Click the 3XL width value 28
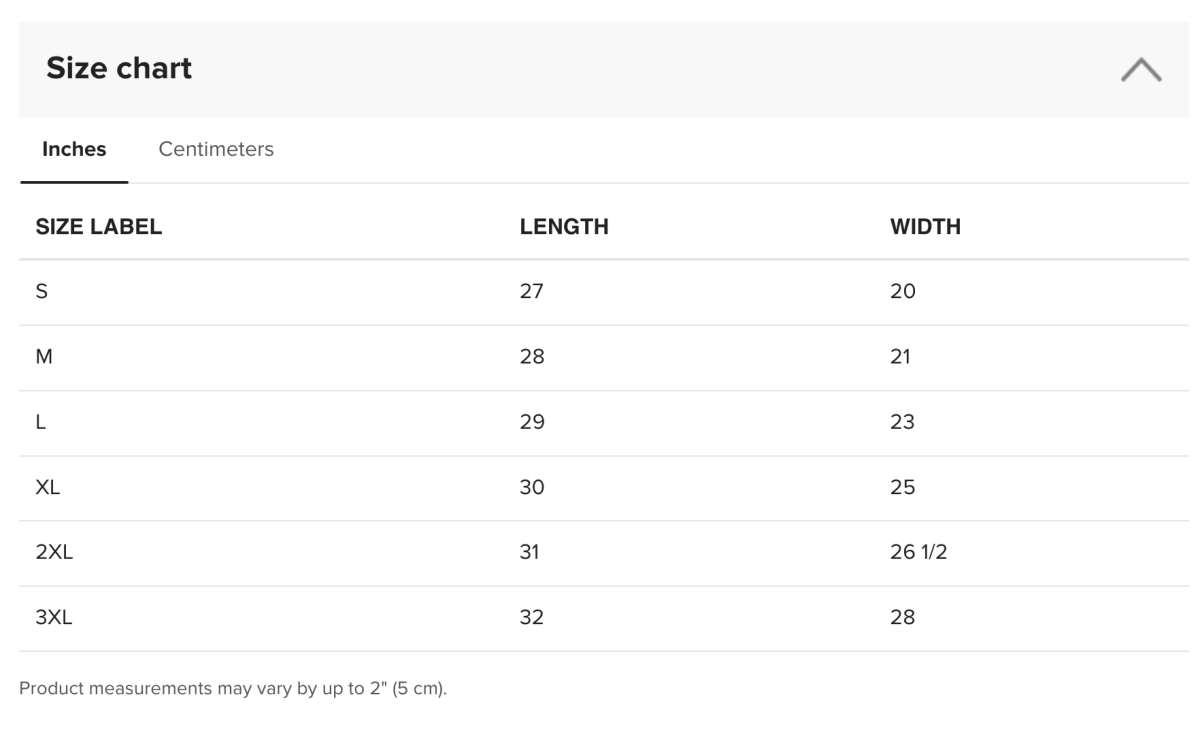 pos(902,617)
